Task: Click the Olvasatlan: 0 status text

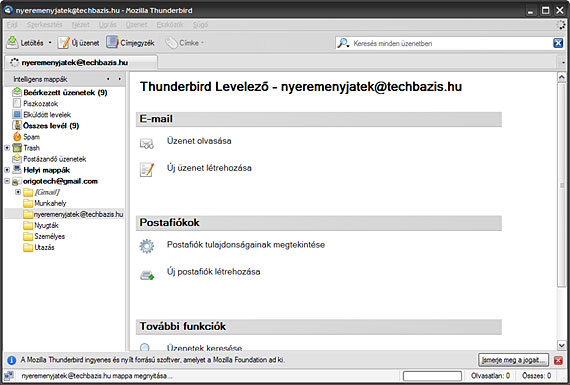Action: (490, 376)
